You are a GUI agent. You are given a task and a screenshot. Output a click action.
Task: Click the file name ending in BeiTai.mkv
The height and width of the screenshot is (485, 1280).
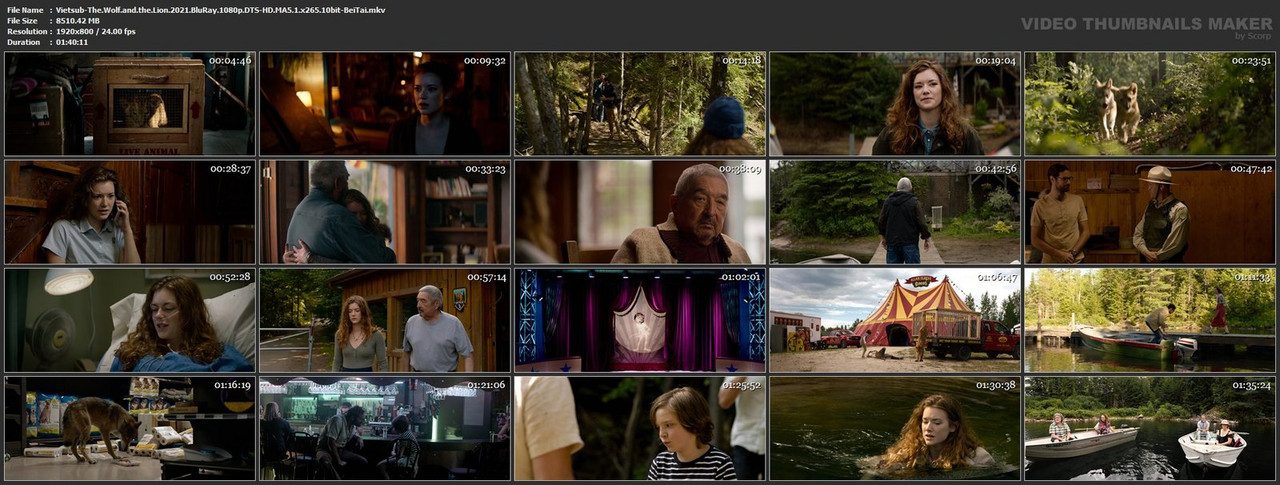click(x=220, y=10)
